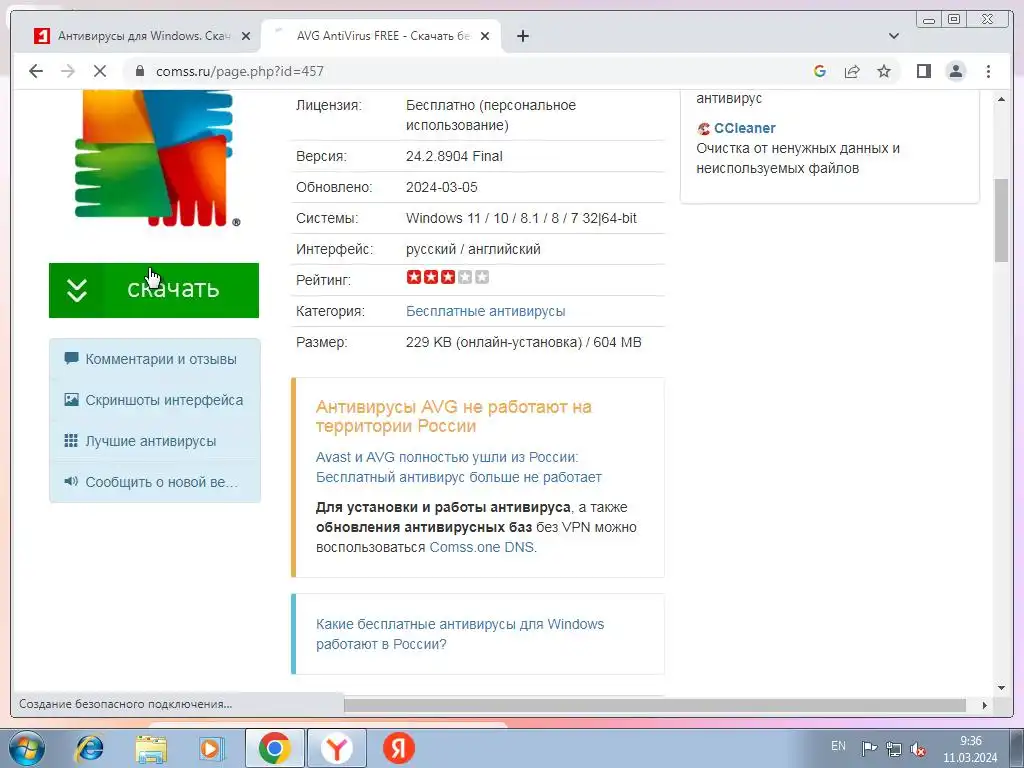Open Chrome three-dot menu
The width and height of the screenshot is (1024, 768).
click(x=988, y=71)
